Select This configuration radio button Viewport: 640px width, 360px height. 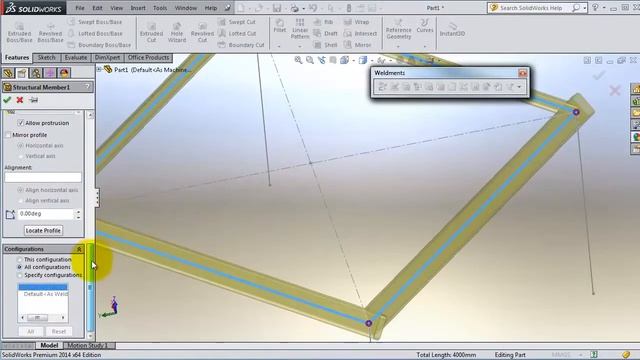19,260
